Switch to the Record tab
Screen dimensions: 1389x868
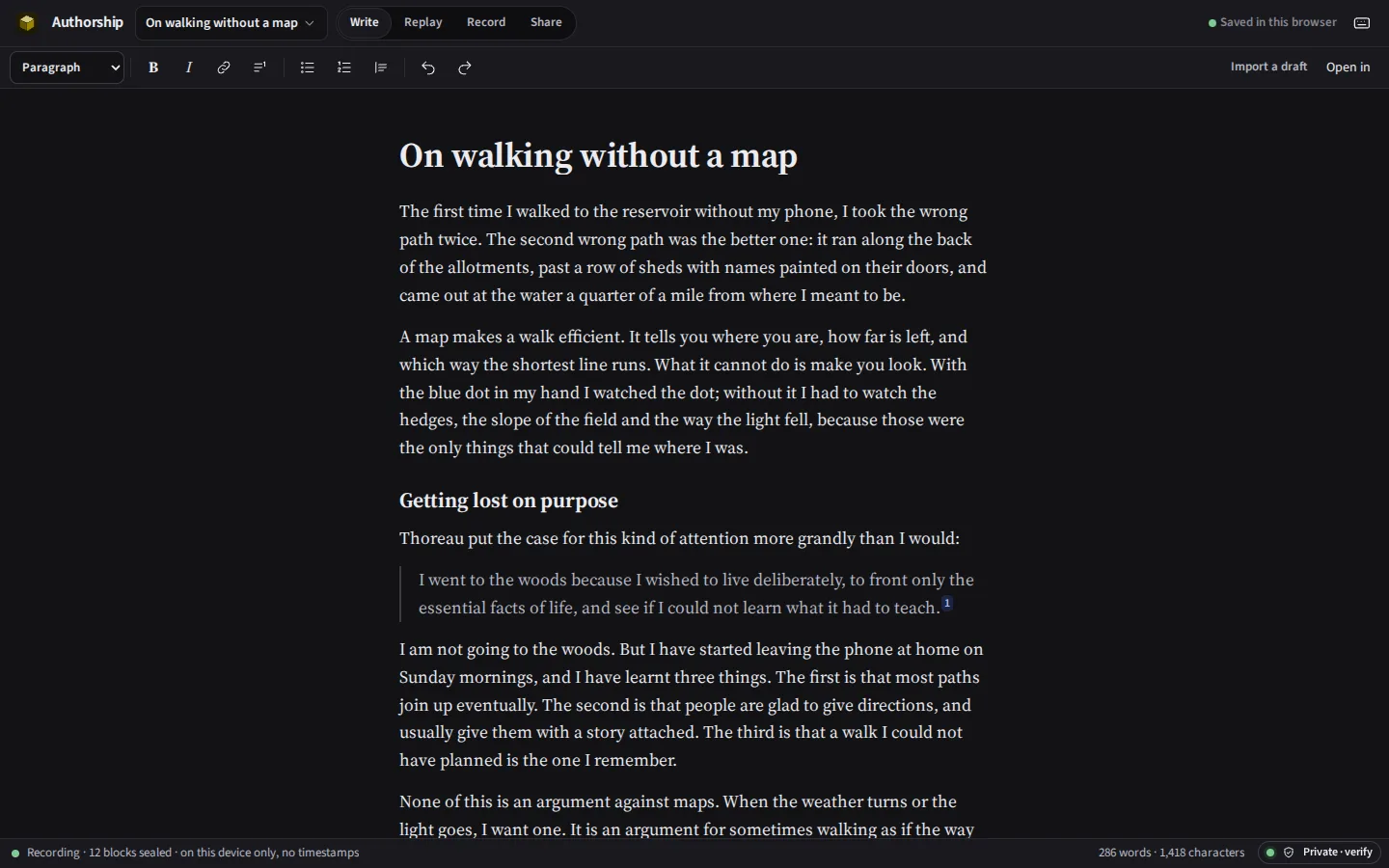[486, 22]
